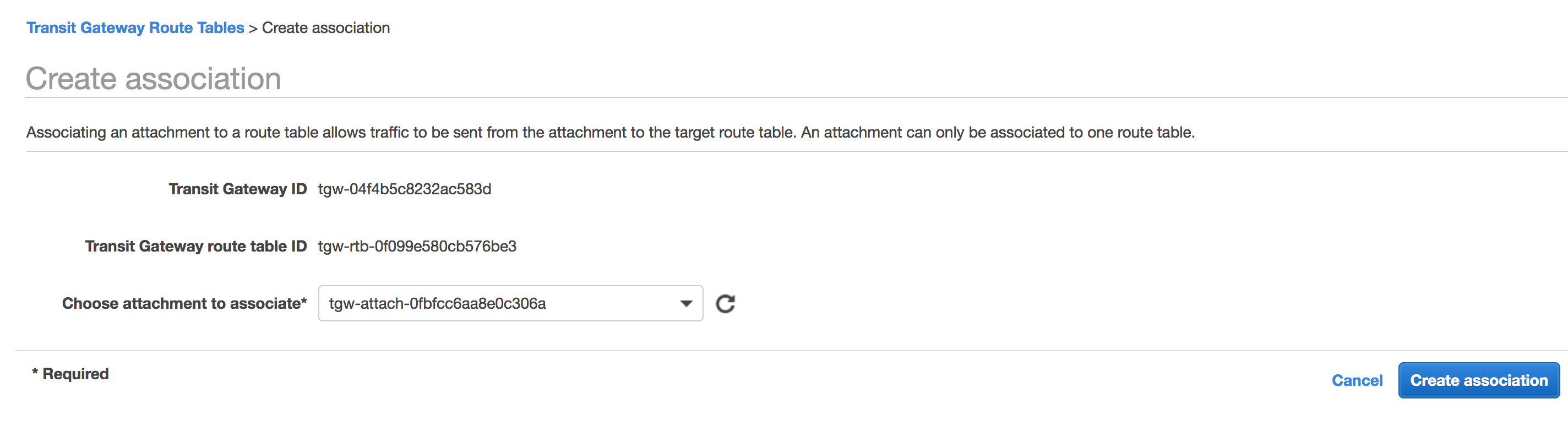Click the Create association page heading

[x=154, y=79]
